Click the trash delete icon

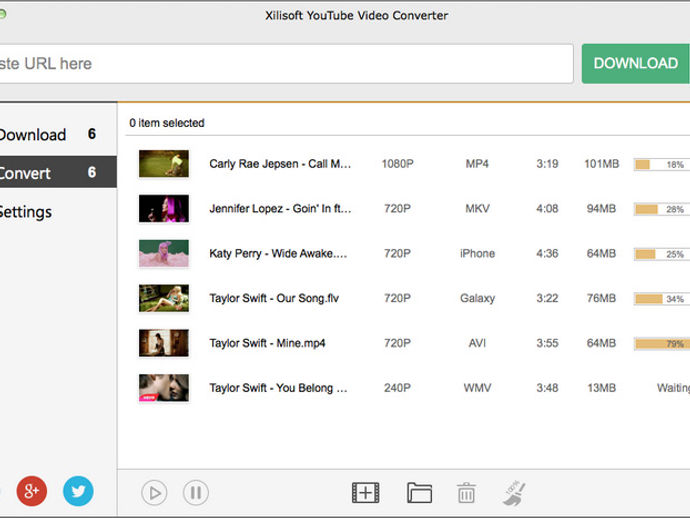tap(466, 492)
